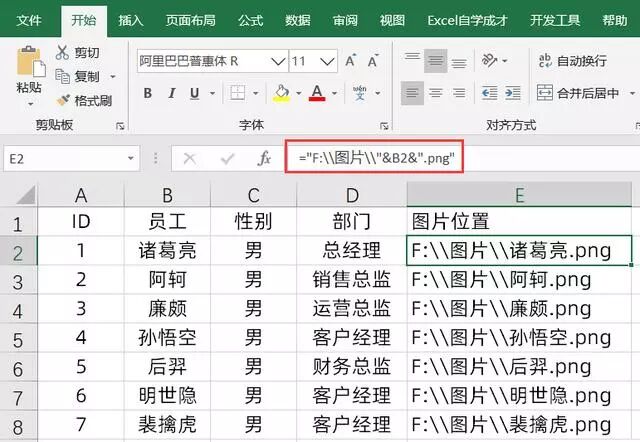Set bottom vertical alignment

tap(459, 61)
